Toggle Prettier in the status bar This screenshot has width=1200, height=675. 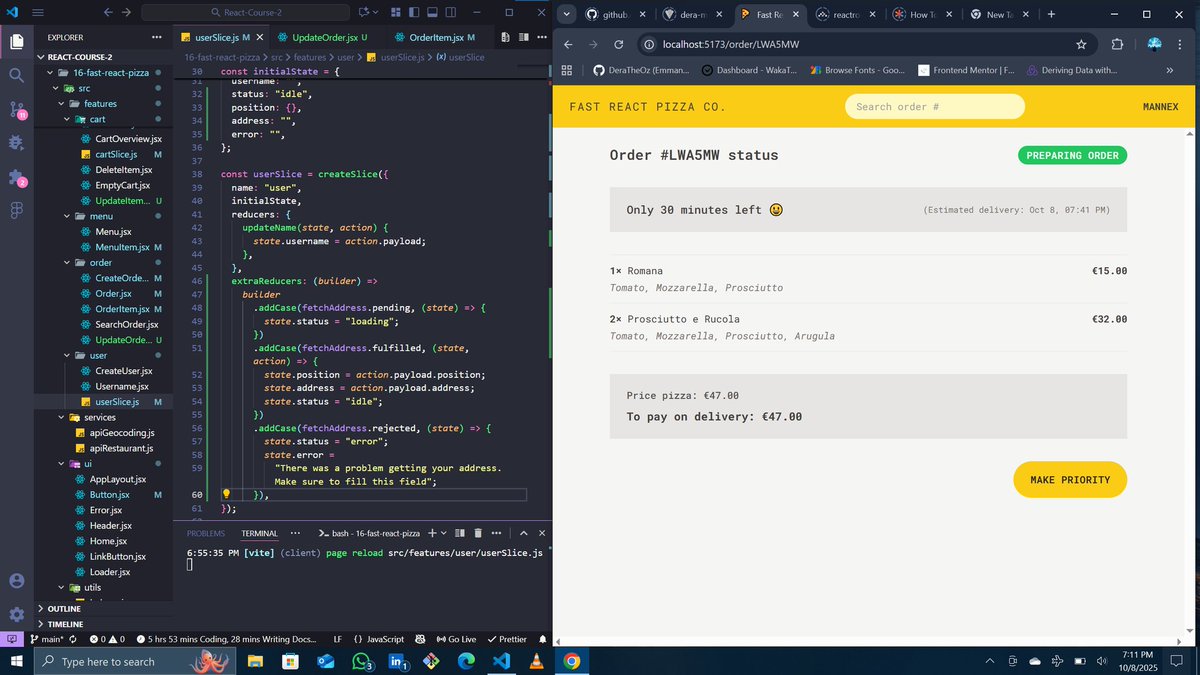click(x=507, y=639)
